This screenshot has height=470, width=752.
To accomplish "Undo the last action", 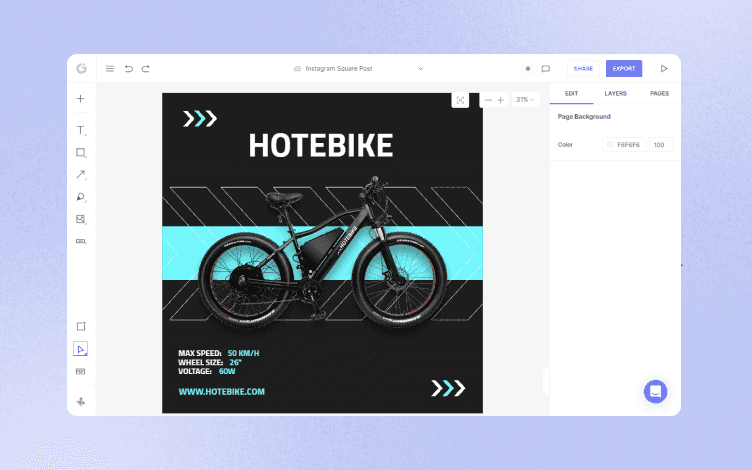I will tap(129, 69).
